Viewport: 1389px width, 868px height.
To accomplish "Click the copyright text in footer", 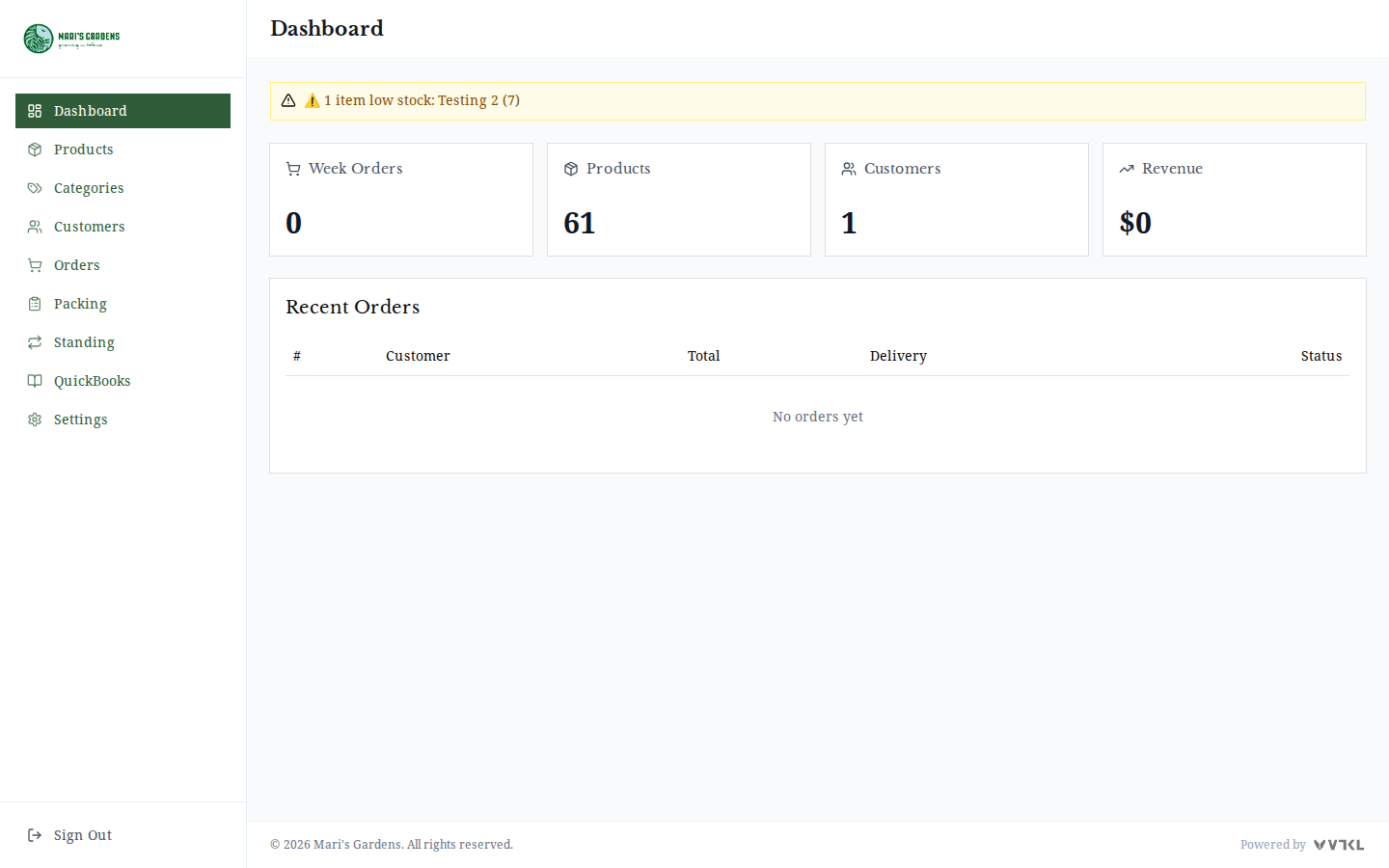I will (x=392, y=845).
